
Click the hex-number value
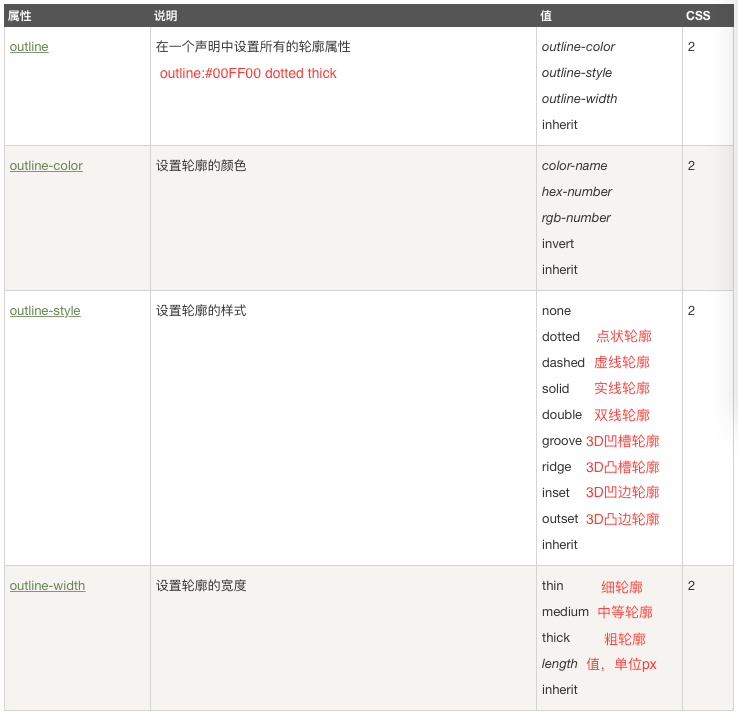[x=577, y=192]
